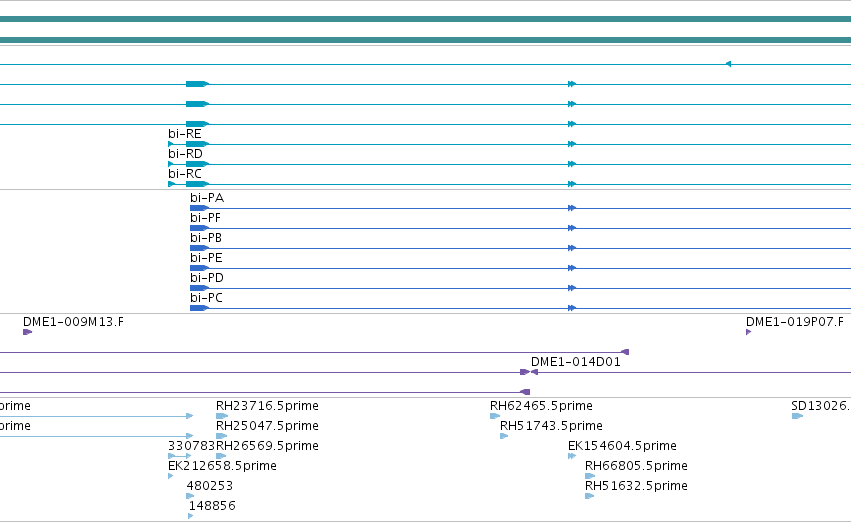Select the bi-RC transcript label
851x522 pixels.
[185, 174]
